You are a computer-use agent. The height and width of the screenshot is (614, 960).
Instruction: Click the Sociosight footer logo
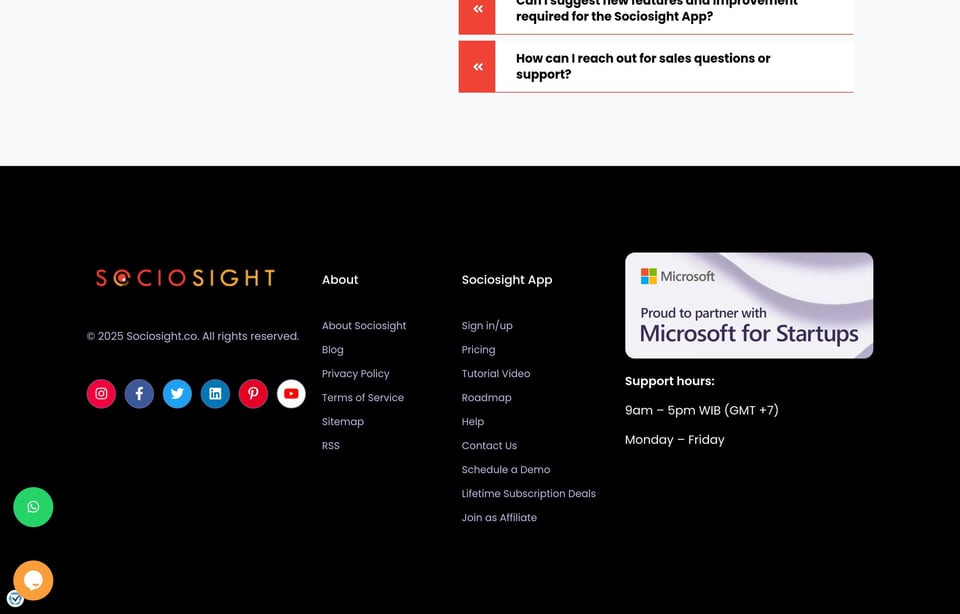pos(185,278)
